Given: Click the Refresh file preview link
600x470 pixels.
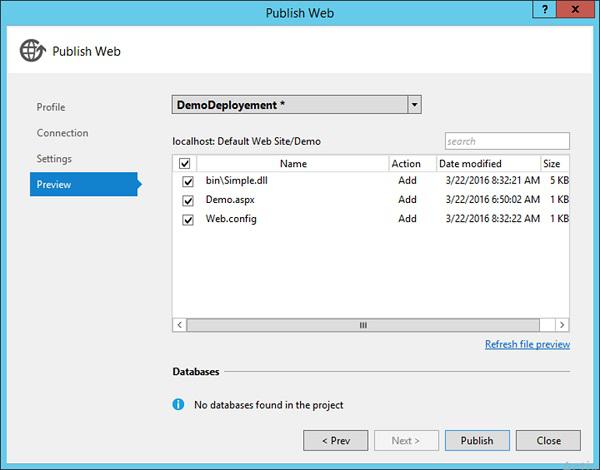Looking at the screenshot, I should tap(527, 344).
